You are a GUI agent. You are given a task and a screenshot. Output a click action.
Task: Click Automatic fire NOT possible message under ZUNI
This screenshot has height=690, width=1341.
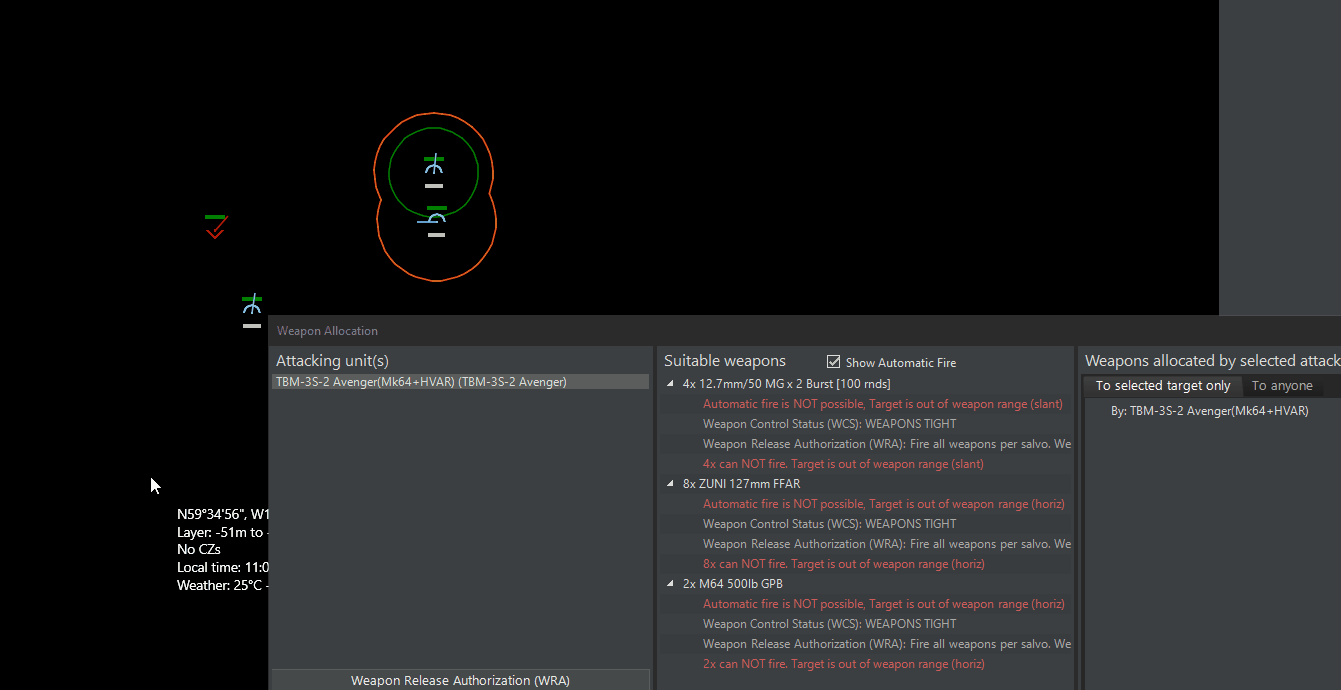883,504
